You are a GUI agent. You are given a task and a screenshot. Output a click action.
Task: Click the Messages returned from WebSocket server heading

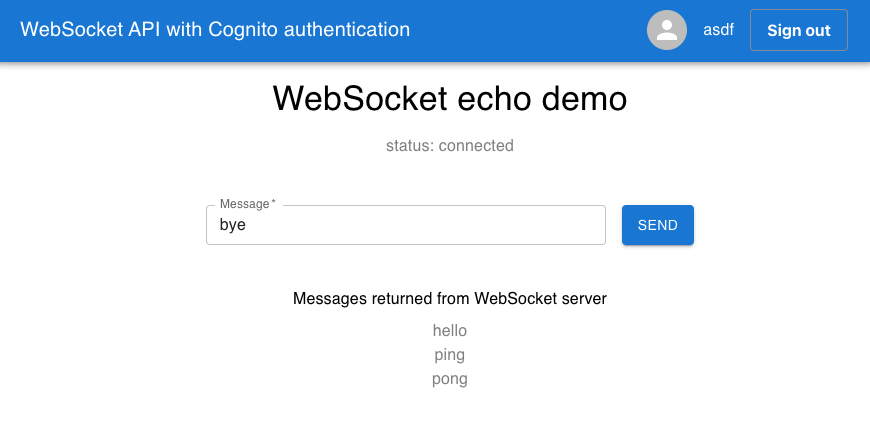tap(450, 299)
